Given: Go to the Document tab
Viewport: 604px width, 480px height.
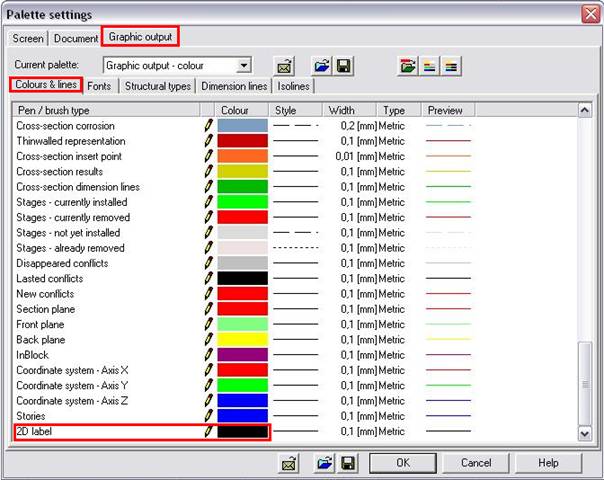Looking at the screenshot, I should (x=76, y=38).
